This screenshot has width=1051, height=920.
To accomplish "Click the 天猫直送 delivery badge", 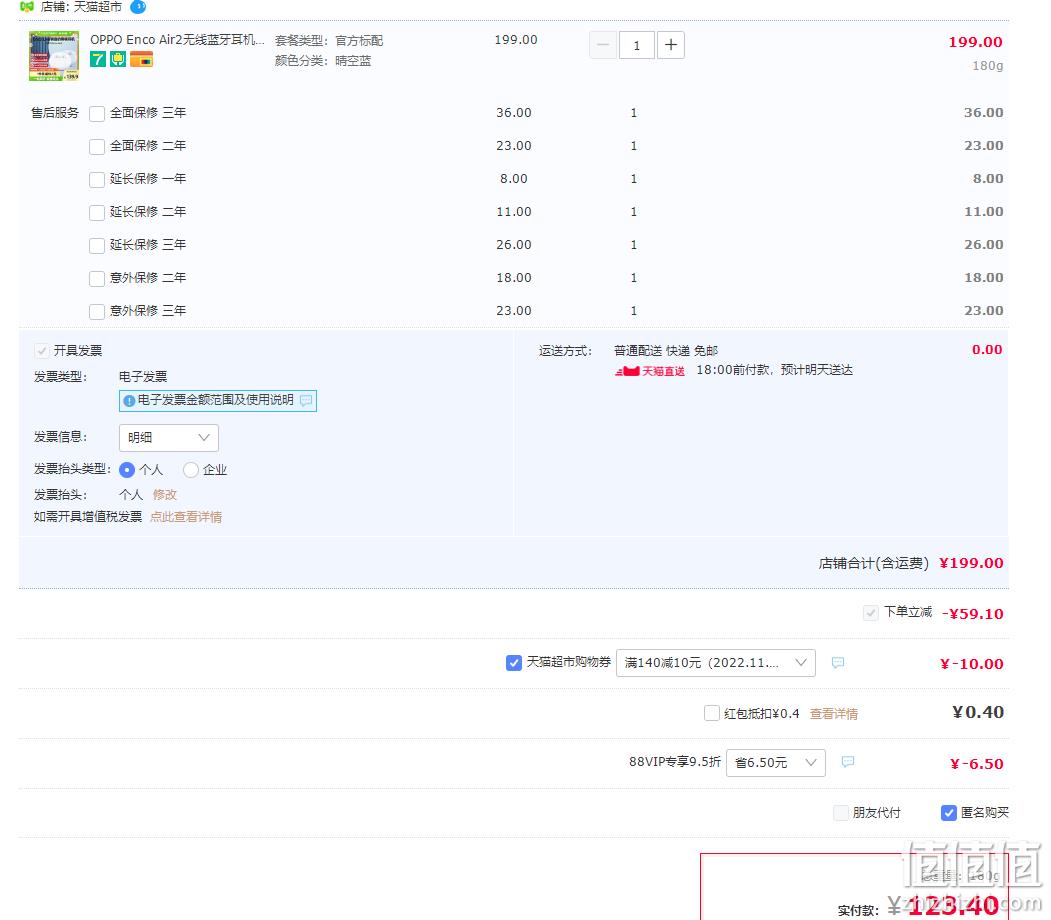I will click(650, 371).
